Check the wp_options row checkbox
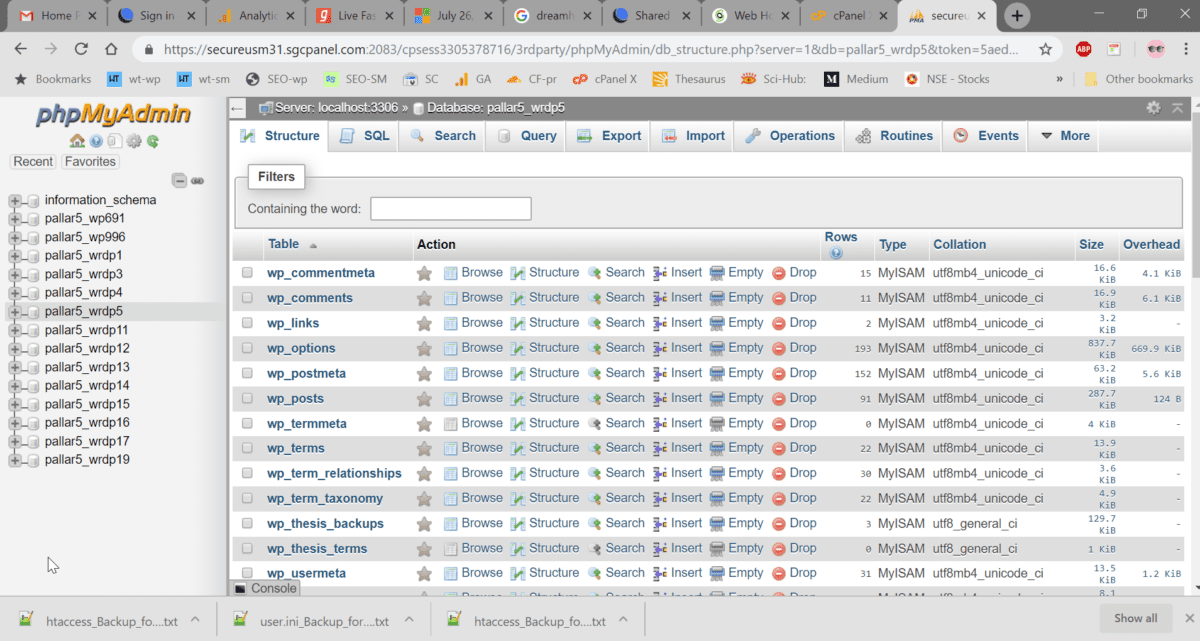1200x641 pixels. tap(246, 347)
